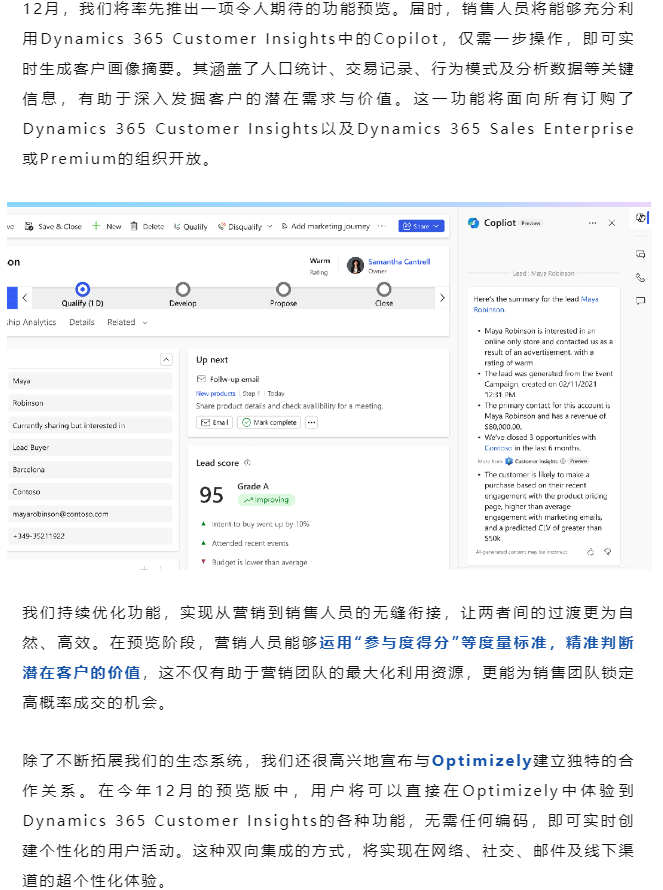Click the Save & Close toolbar button
663x890 pixels.
pos(53,226)
